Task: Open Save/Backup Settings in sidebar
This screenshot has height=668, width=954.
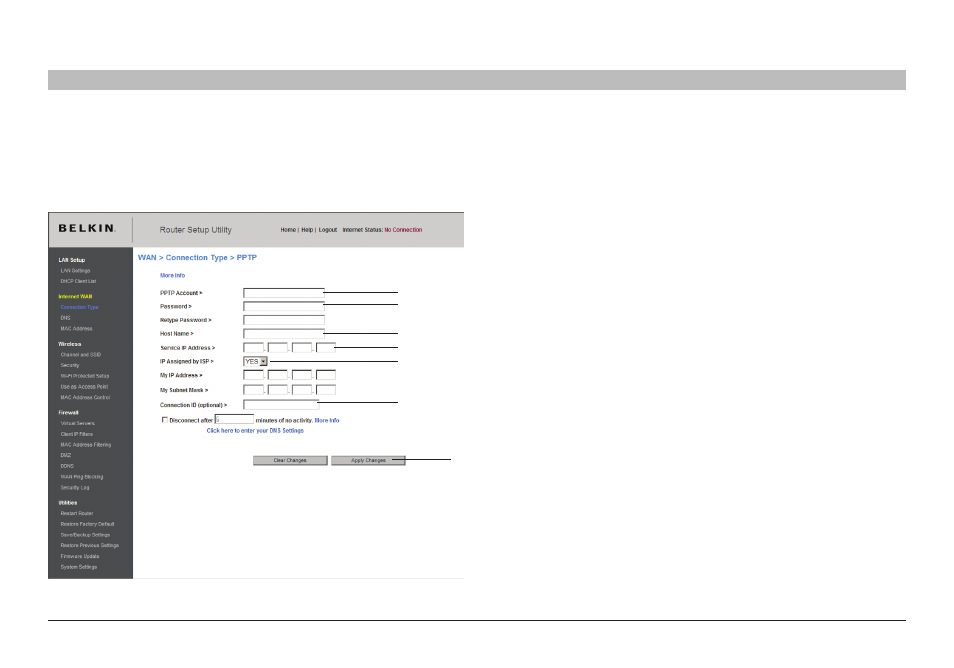Action: [85, 535]
